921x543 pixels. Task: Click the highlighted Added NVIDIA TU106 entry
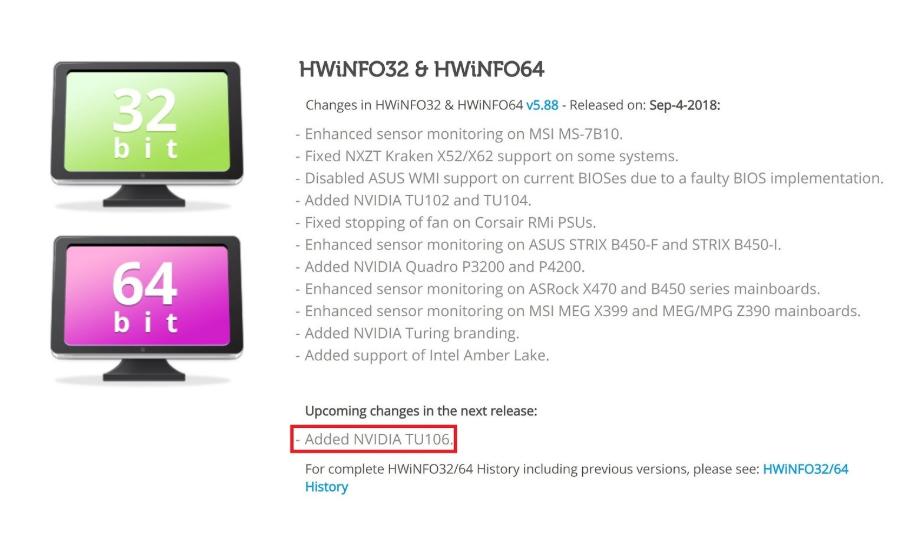point(374,439)
